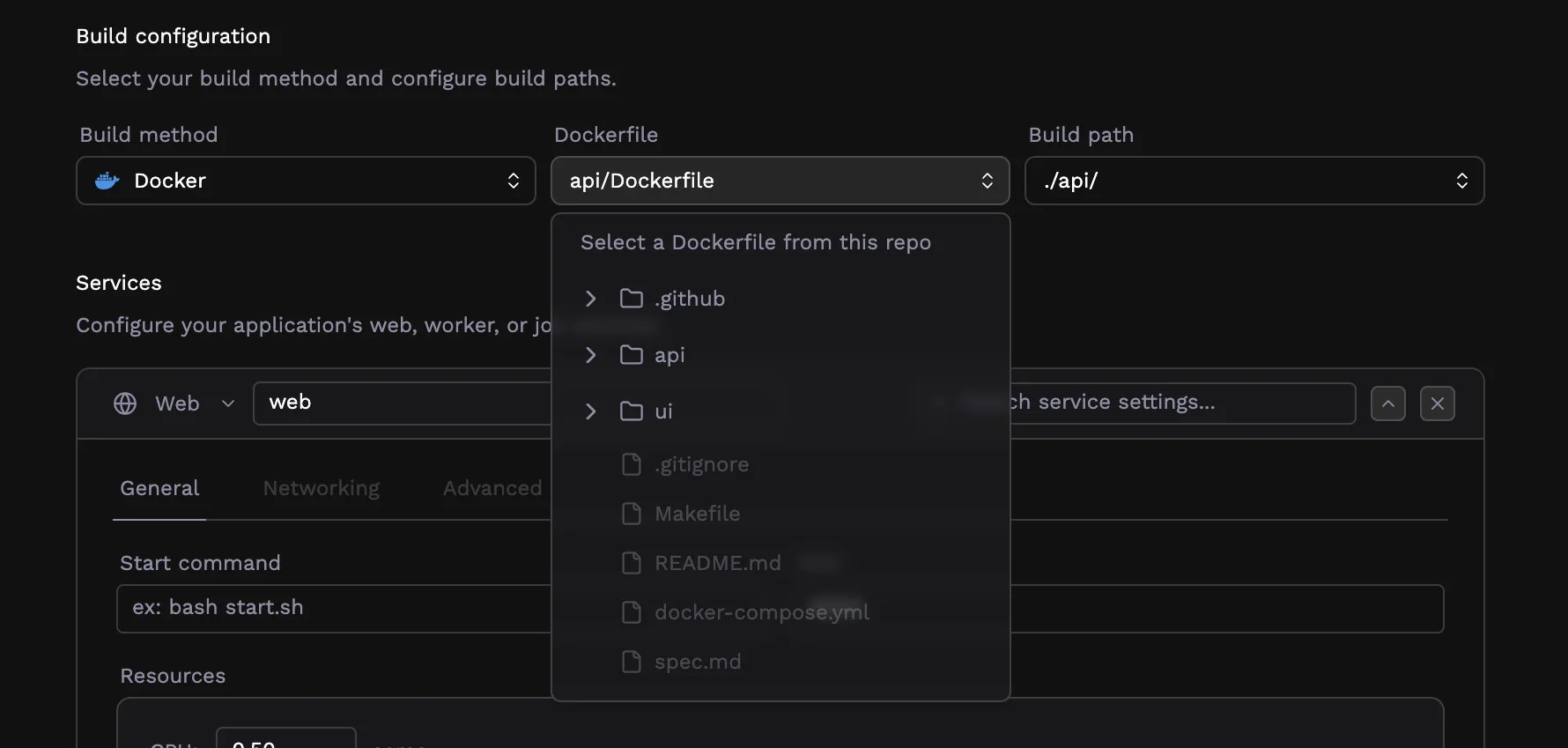Viewport: 1568px width, 748px height.
Task: Select the api folder name
Action: 669,355
